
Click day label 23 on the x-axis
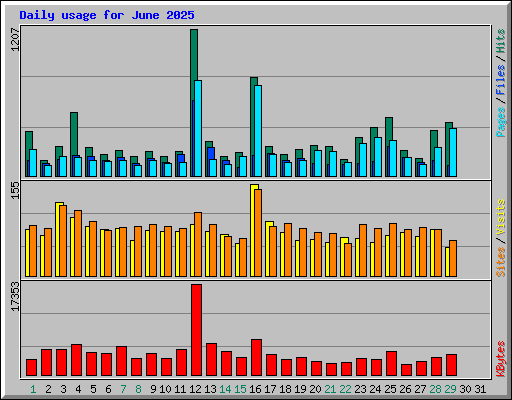pos(360,389)
